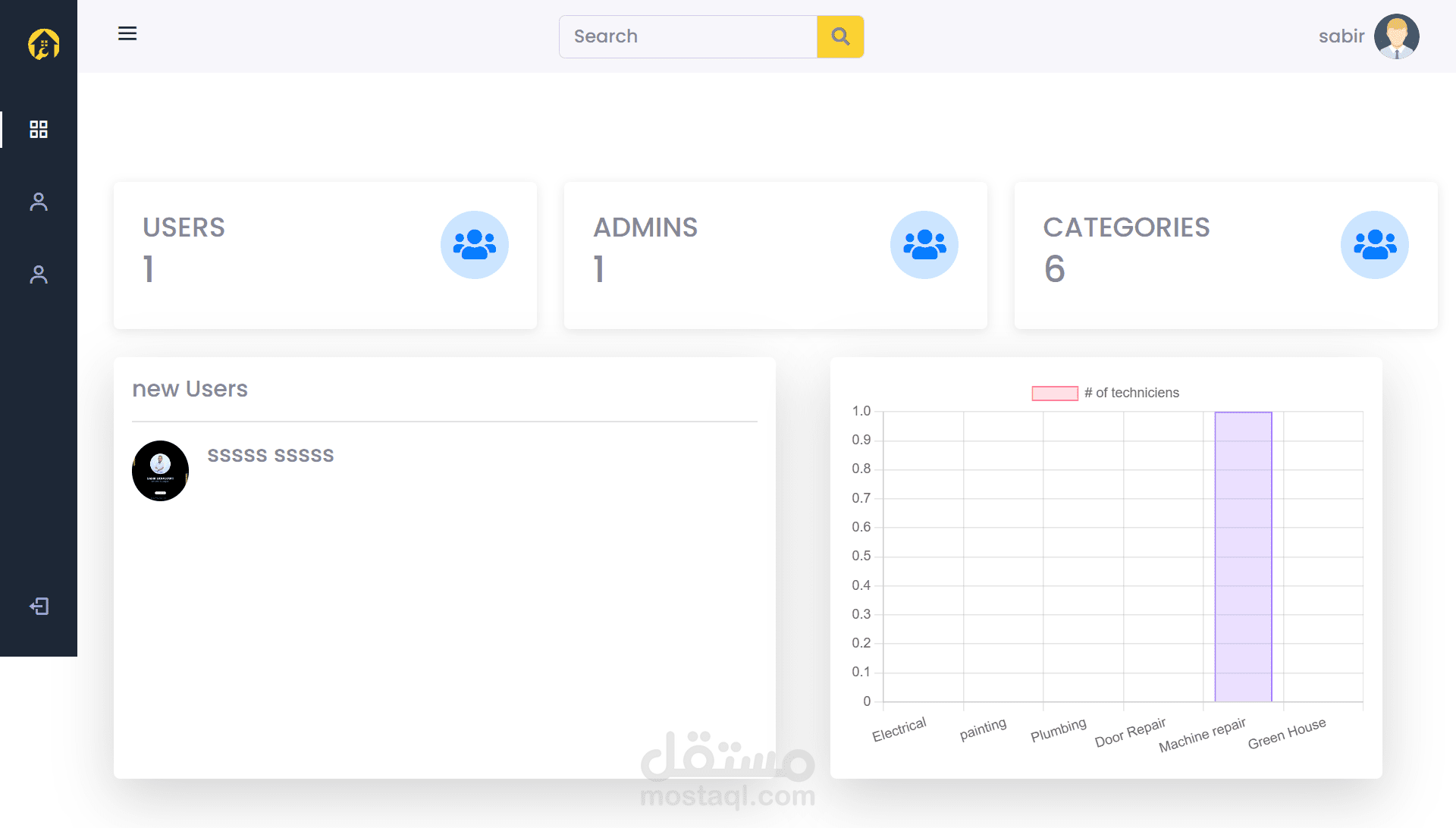Toggle the hamburger menu icon
Viewport: 1456px width, 828px height.
[x=127, y=33]
